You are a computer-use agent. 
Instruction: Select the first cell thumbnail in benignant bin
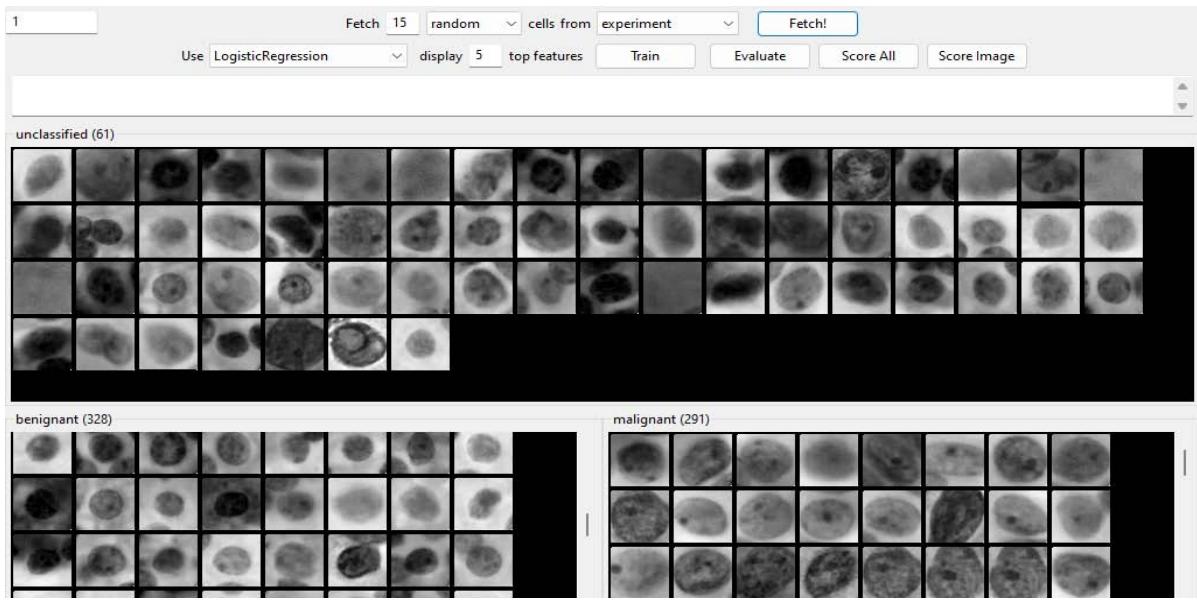tap(41, 453)
